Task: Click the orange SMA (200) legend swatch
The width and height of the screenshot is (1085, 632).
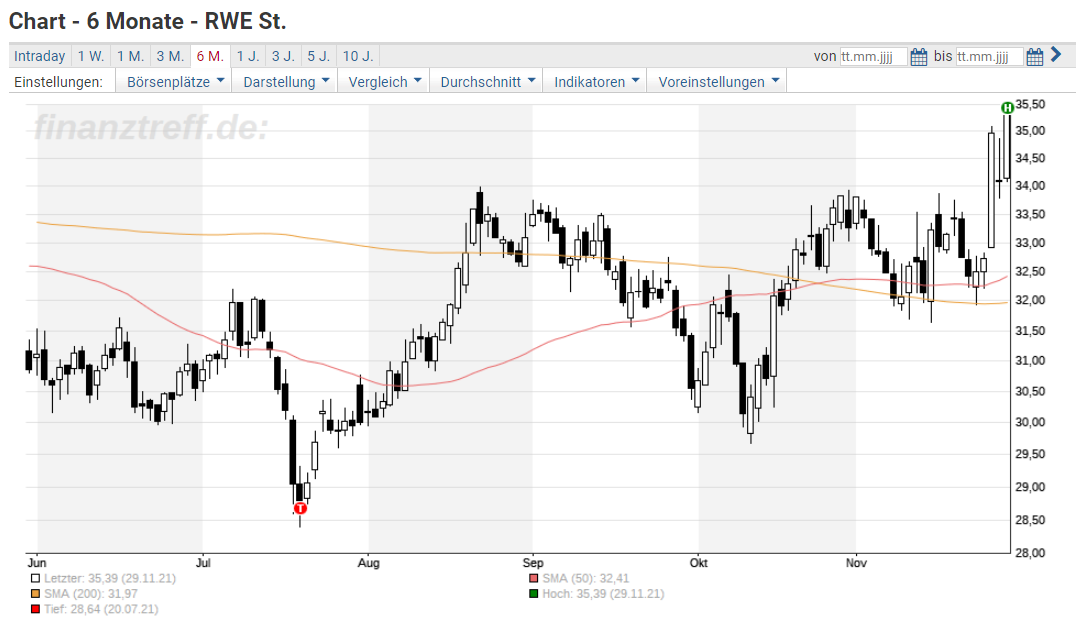Action: (x=35, y=594)
